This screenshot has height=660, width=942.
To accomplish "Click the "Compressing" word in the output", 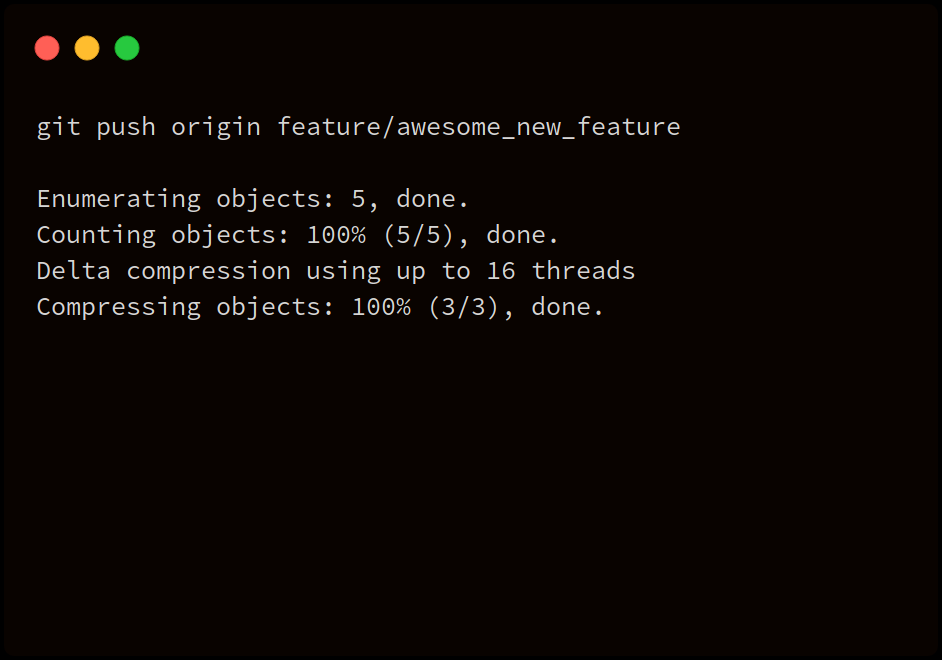I will (x=118, y=307).
